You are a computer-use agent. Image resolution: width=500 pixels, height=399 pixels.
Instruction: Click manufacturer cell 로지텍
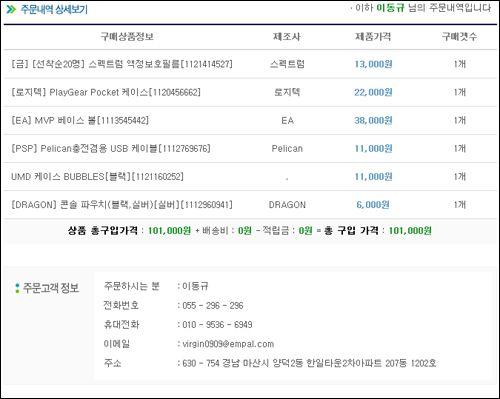[x=287, y=92]
